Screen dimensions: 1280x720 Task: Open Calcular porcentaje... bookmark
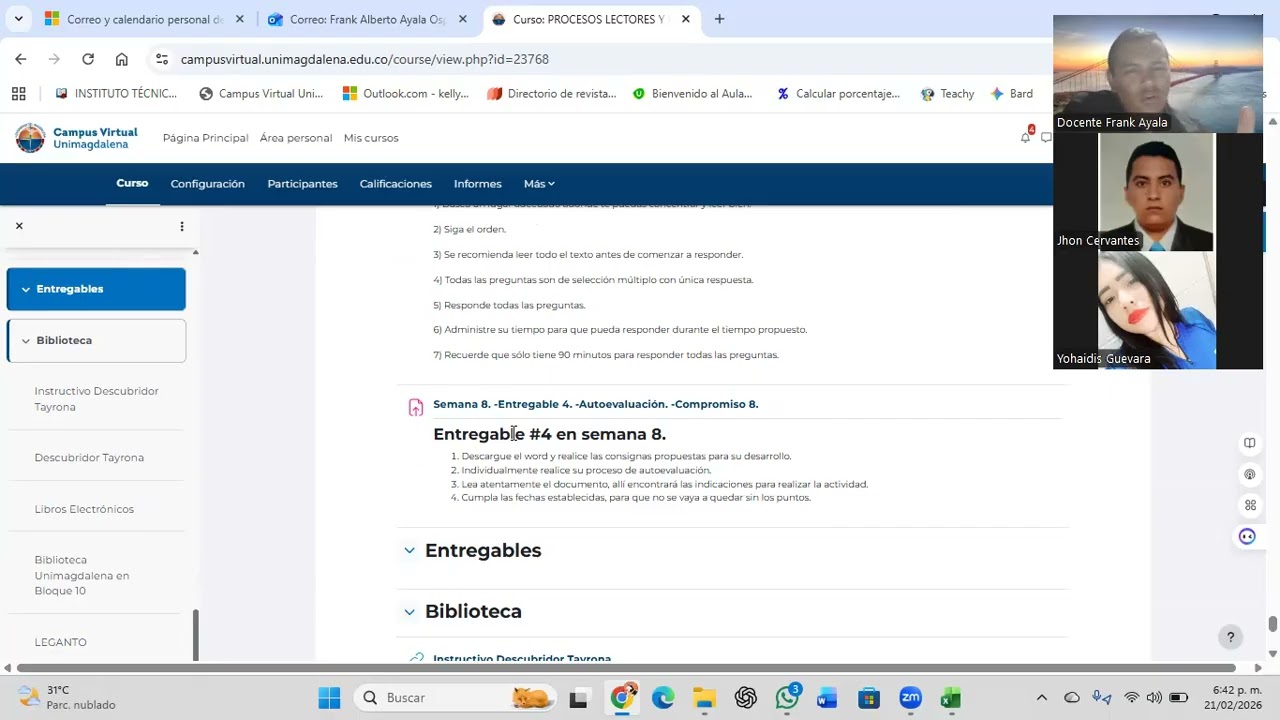pyautogui.click(x=838, y=93)
